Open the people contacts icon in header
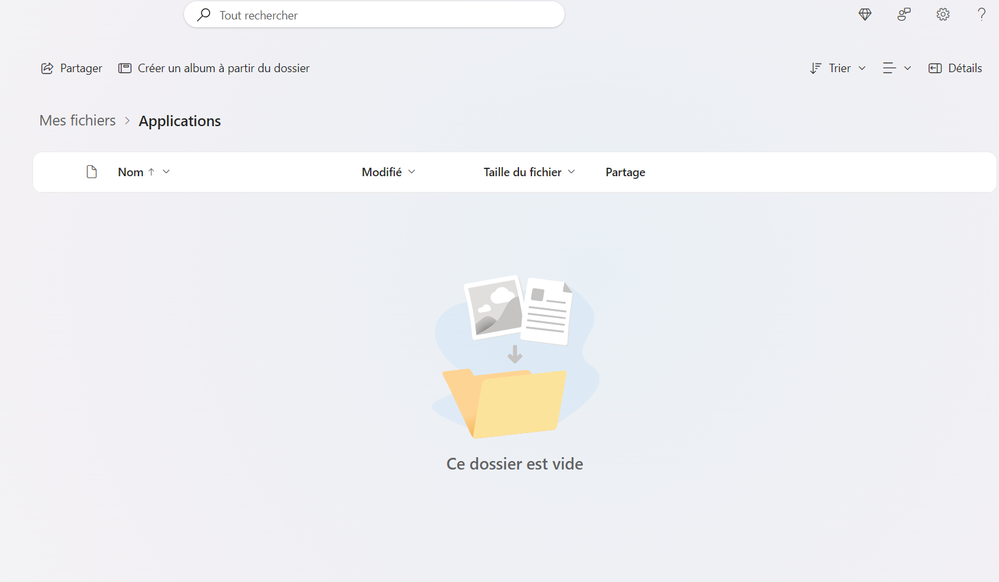999x582 pixels. (904, 14)
